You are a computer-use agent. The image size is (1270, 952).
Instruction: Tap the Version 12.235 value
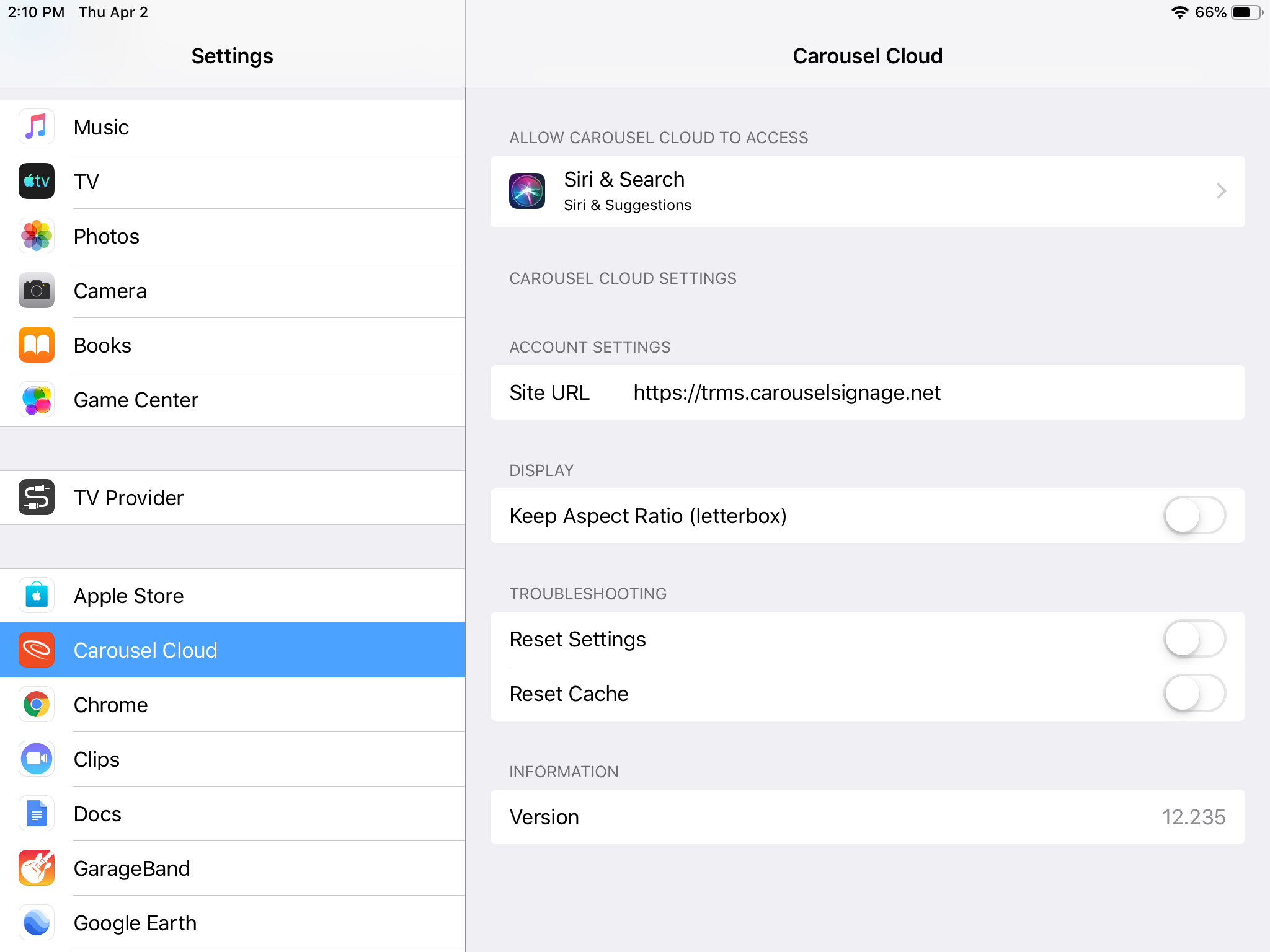pyautogui.click(x=1193, y=817)
